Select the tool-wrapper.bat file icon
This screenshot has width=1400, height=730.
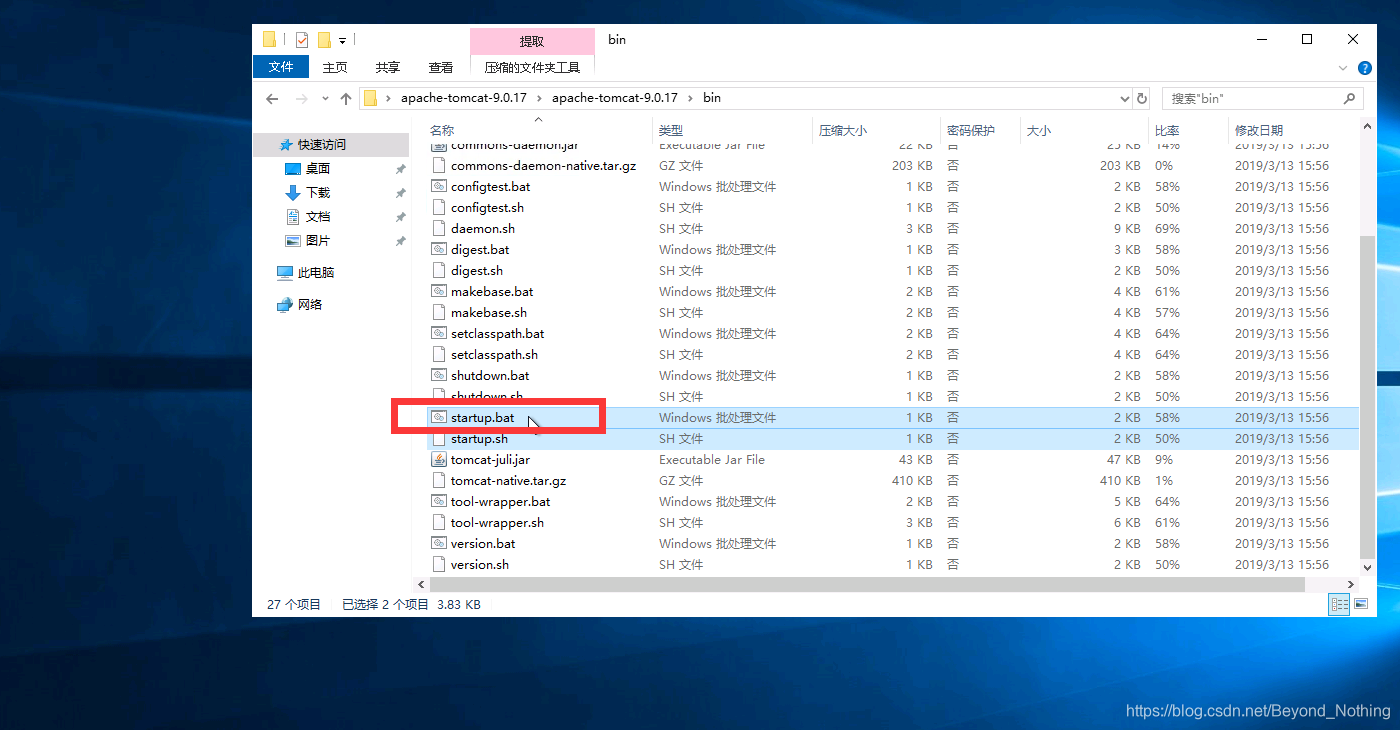point(439,502)
